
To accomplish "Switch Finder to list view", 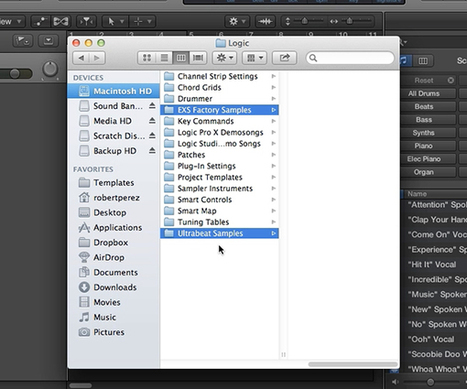I will click(164, 58).
